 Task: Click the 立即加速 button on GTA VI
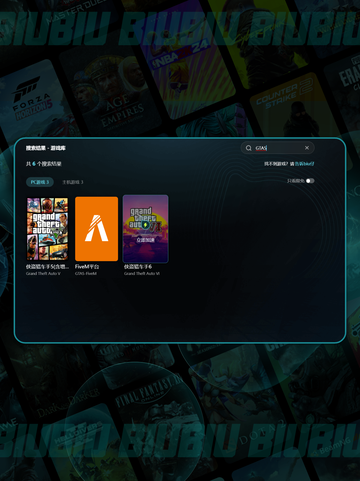point(145,240)
